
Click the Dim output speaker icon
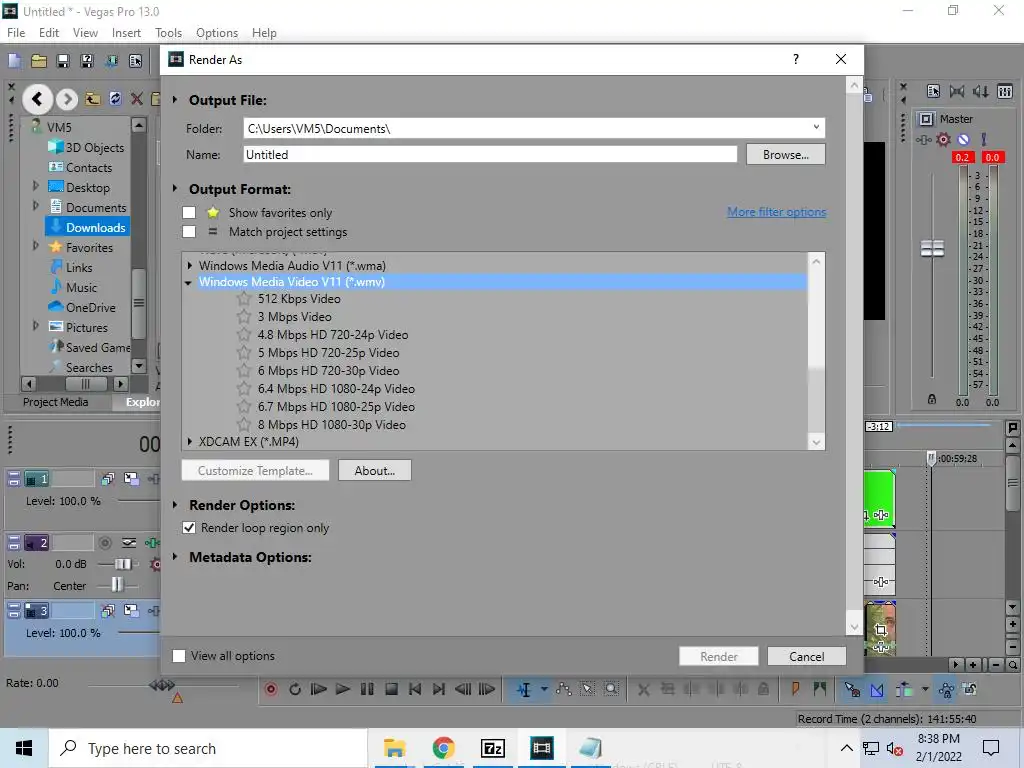point(981,91)
